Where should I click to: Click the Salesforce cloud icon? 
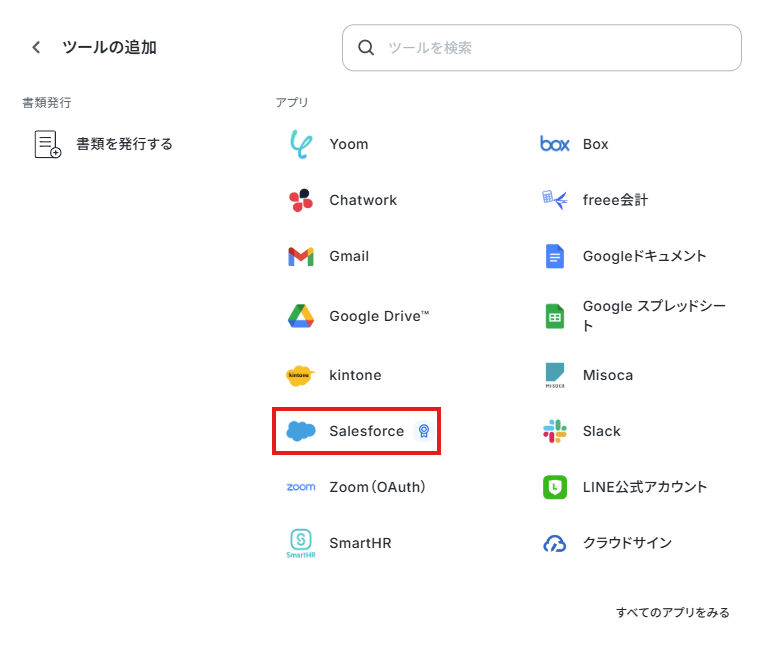pos(301,431)
